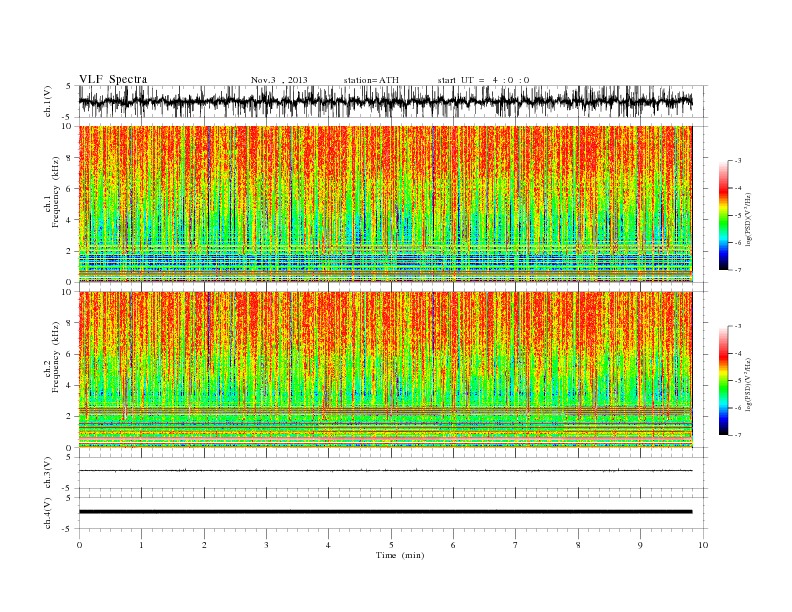This screenshot has width=792, height=612.
Task: Click the "8" tick on the time axis
Action: coord(578,545)
